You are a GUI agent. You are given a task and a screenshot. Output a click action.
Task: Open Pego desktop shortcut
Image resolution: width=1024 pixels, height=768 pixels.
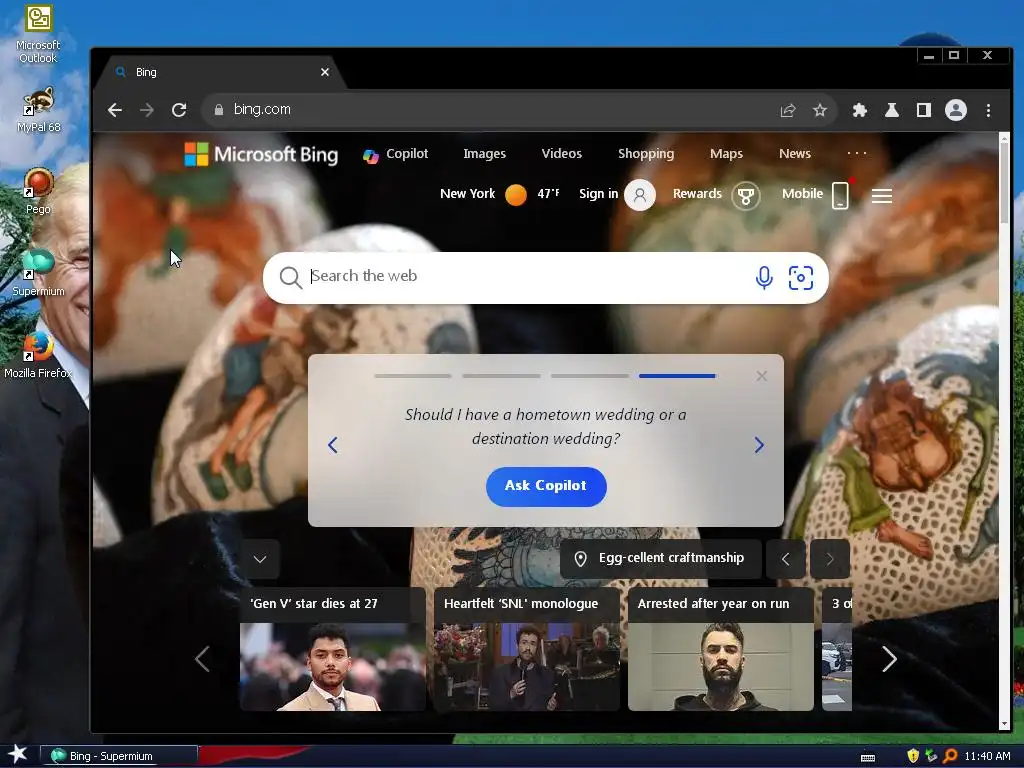click(38, 191)
